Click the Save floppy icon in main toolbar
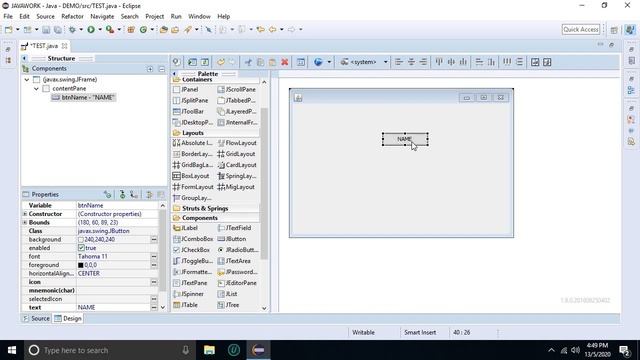Viewport: 640px width, 360px height. click(x=46, y=29)
